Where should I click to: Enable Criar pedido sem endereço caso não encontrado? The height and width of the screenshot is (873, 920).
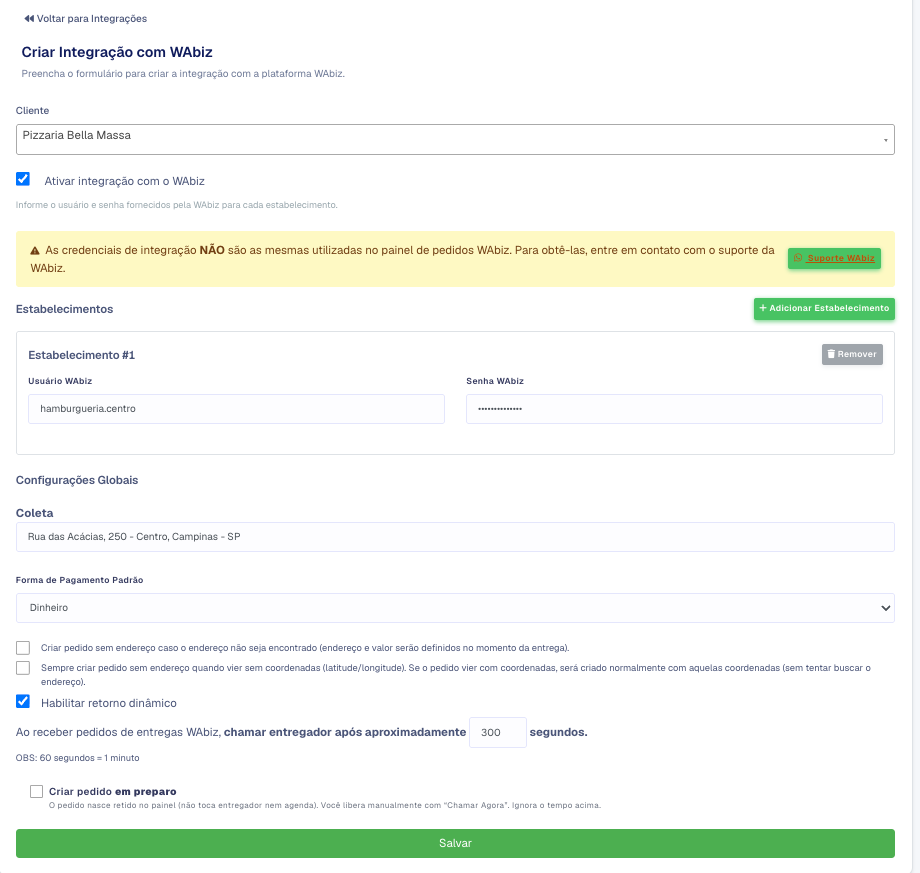23,648
